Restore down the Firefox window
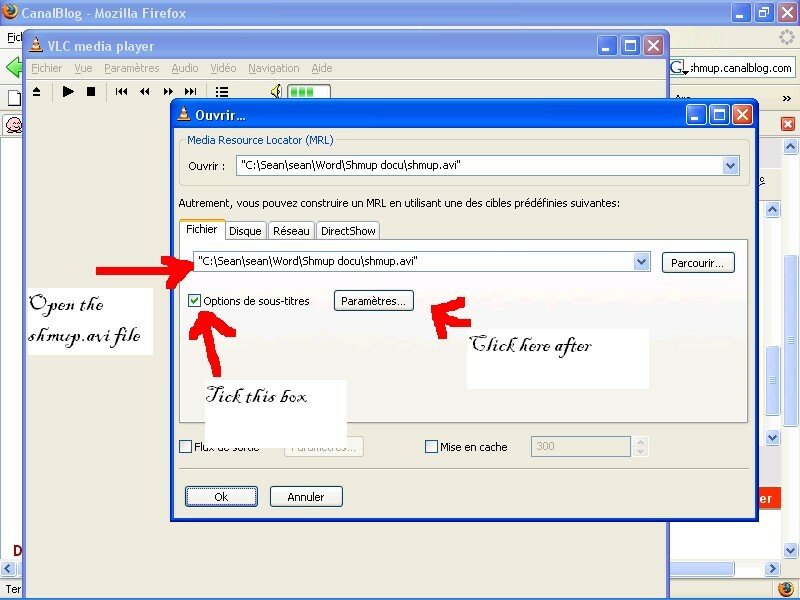The height and width of the screenshot is (600, 800). click(x=764, y=12)
